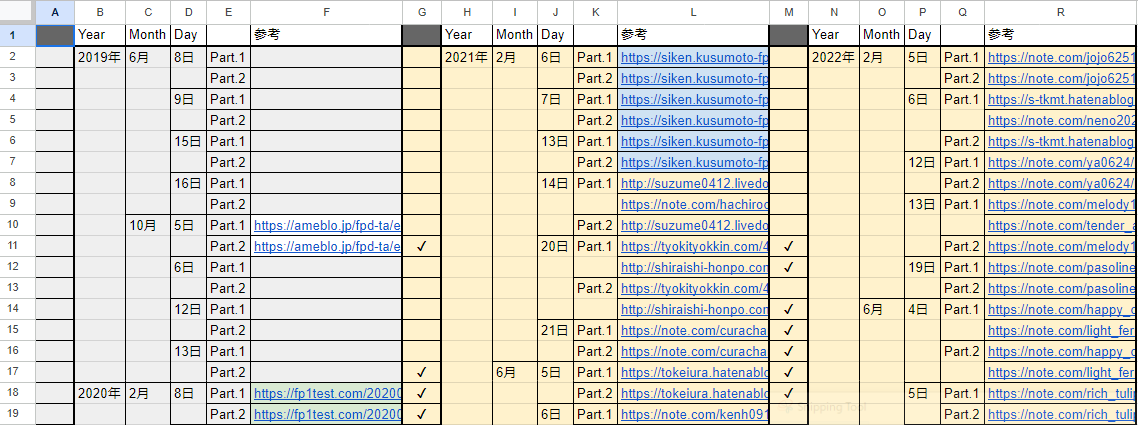Click the select-all corner box
The width and height of the screenshot is (1138, 425).
pos(17,12)
